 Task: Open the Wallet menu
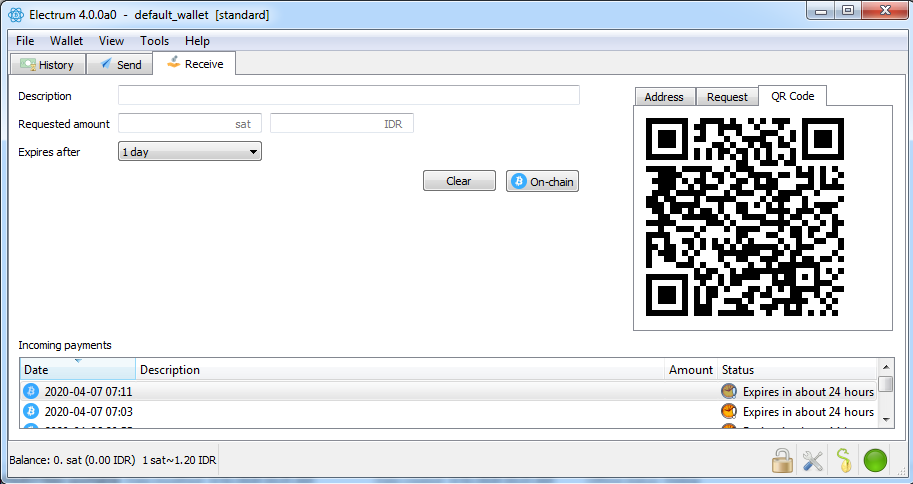(66, 41)
